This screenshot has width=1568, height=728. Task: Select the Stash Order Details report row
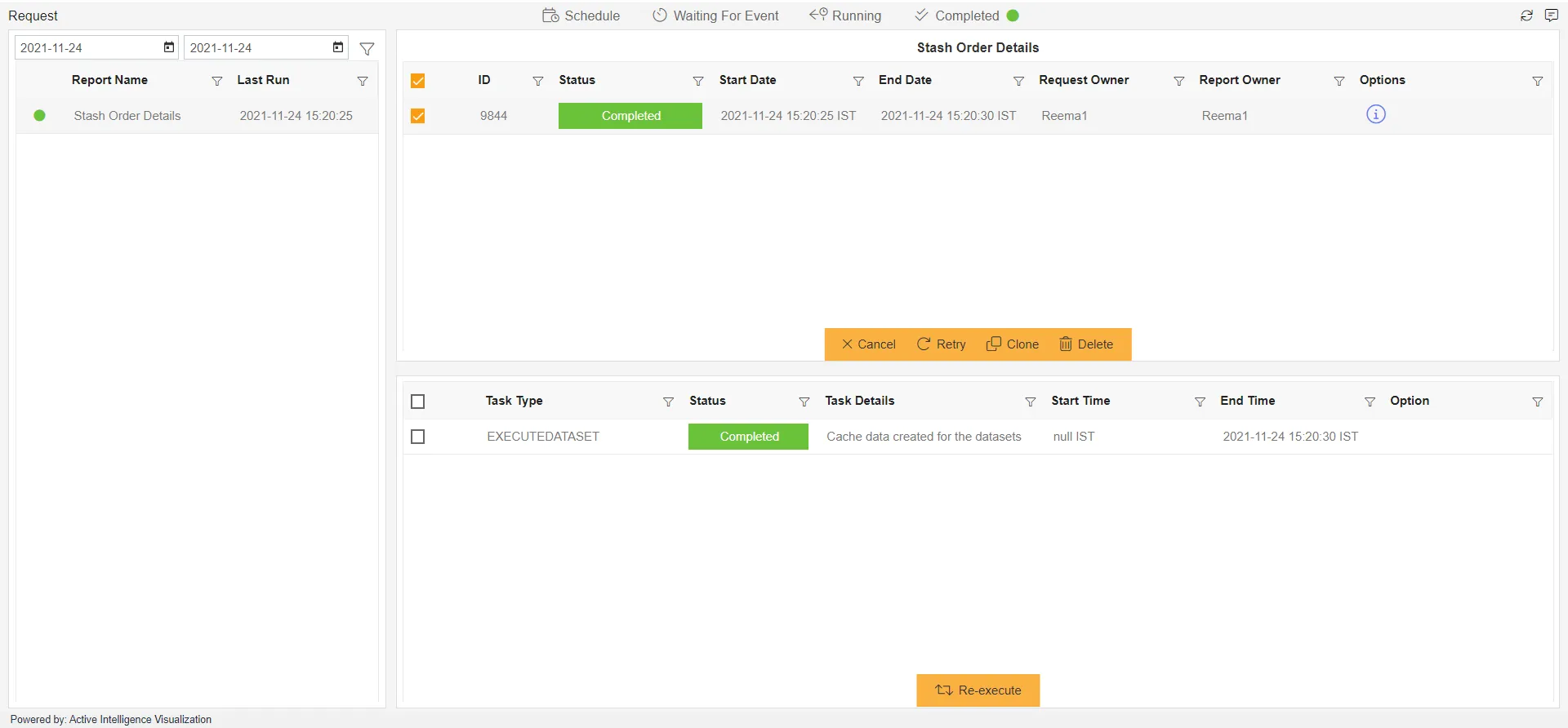tap(127, 116)
